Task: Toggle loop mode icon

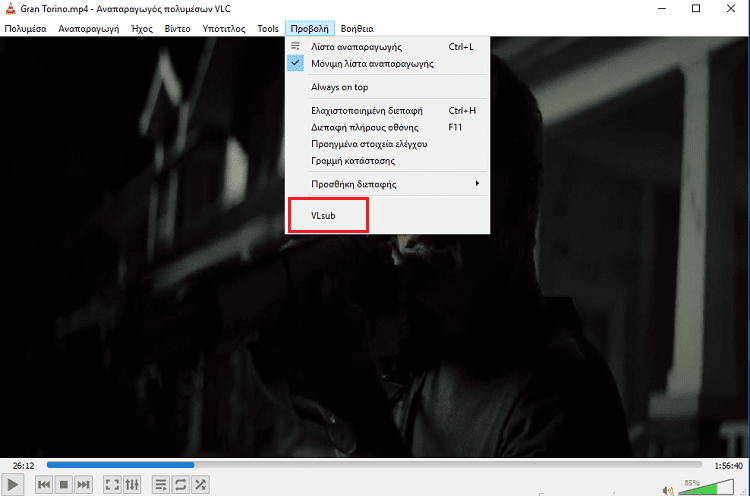Action: coord(180,485)
